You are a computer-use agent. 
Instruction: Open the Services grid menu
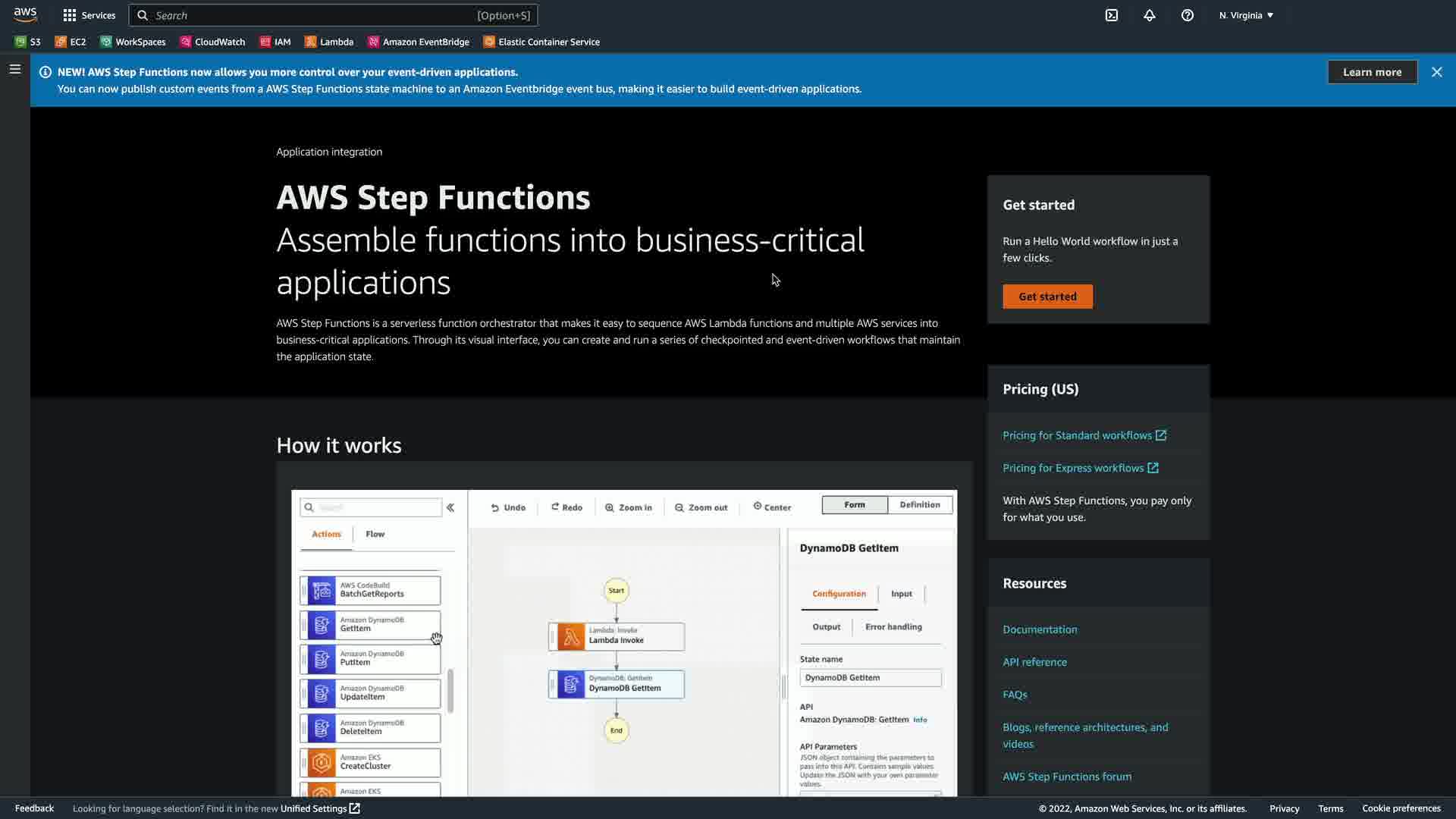[89, 15]
